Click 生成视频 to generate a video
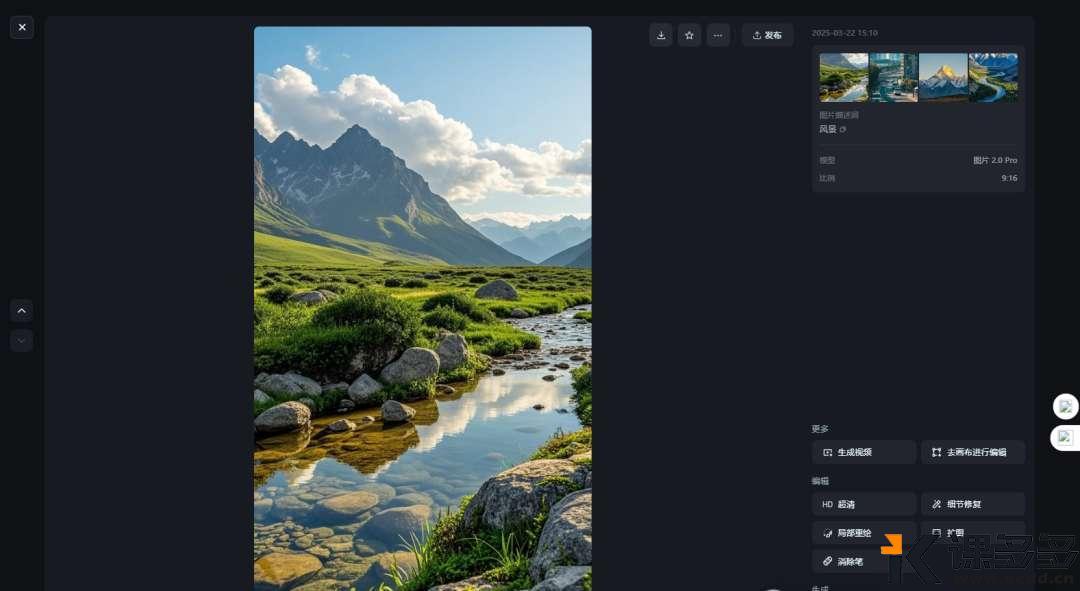Image resolution: width=1080 pixels, height=591 pixels. pos(864,452)
